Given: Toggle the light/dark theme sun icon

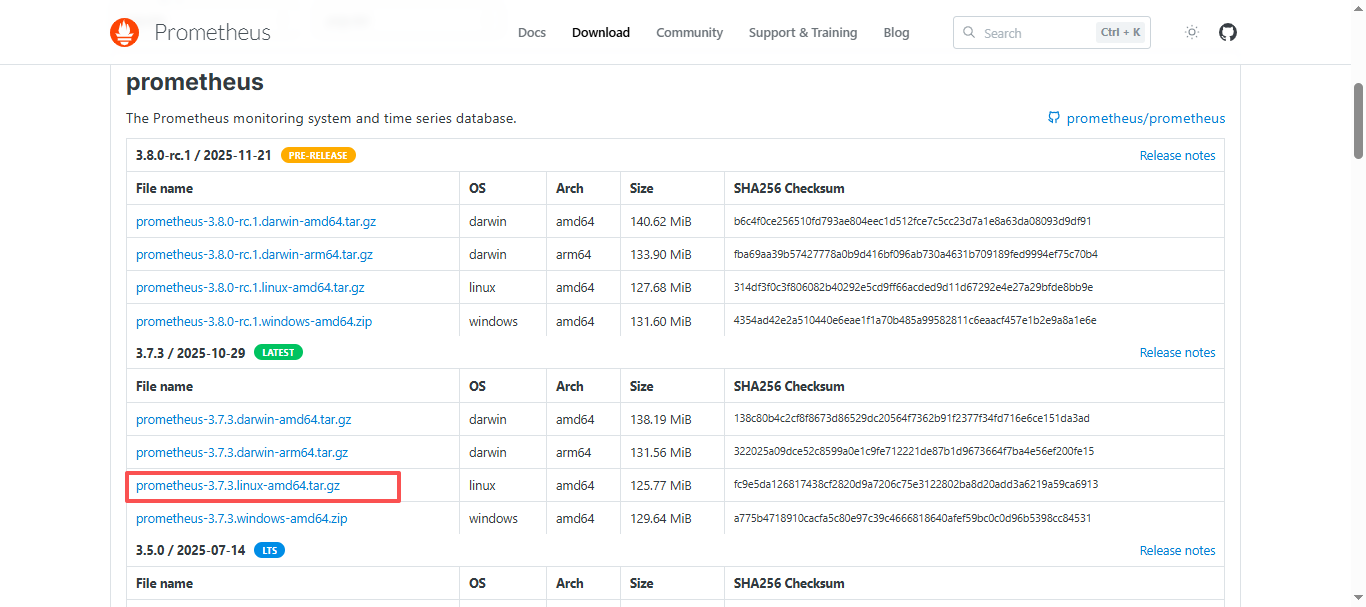Looking at the screenshot, I should coord(1191,32).
